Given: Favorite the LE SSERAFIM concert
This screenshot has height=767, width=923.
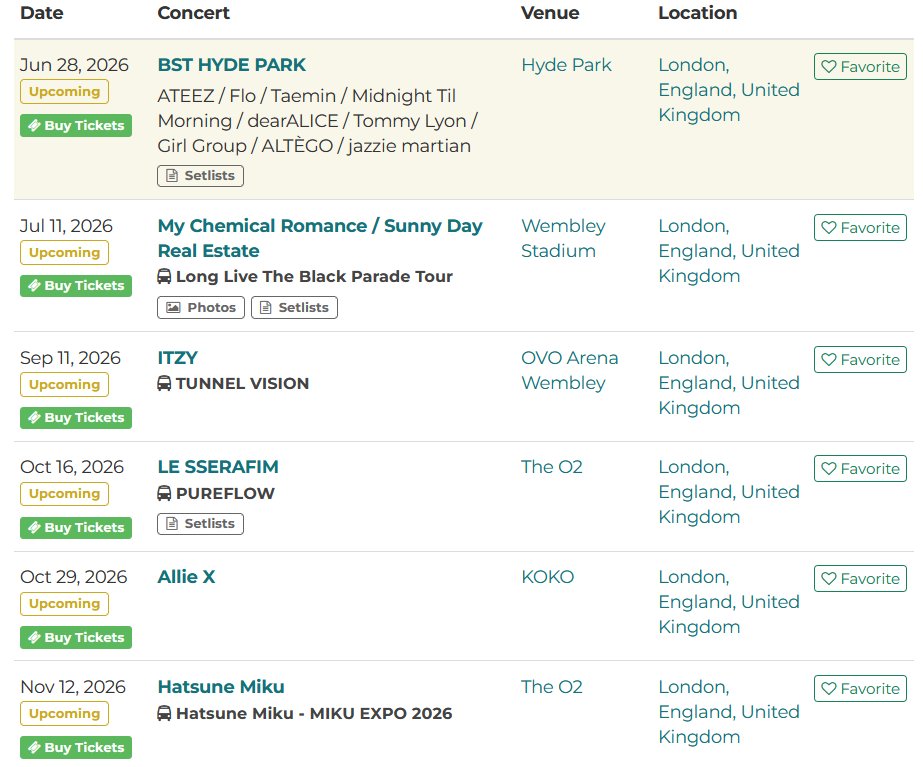Looking at the screenshot, I should pyautogui.click(x=860, y=468).
